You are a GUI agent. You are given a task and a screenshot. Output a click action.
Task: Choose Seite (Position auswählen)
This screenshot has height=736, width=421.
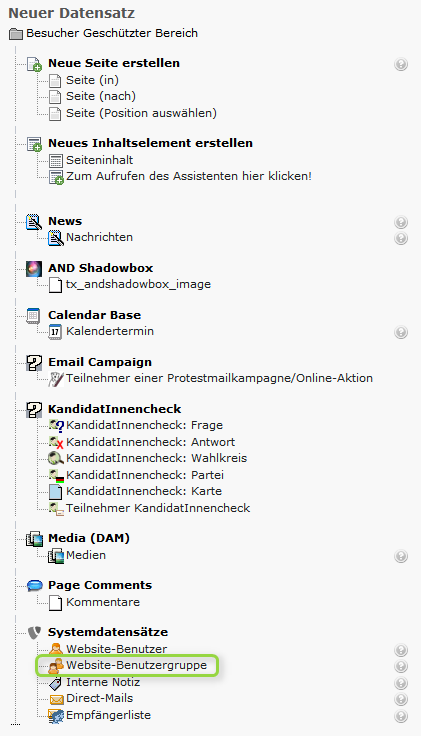141,113
